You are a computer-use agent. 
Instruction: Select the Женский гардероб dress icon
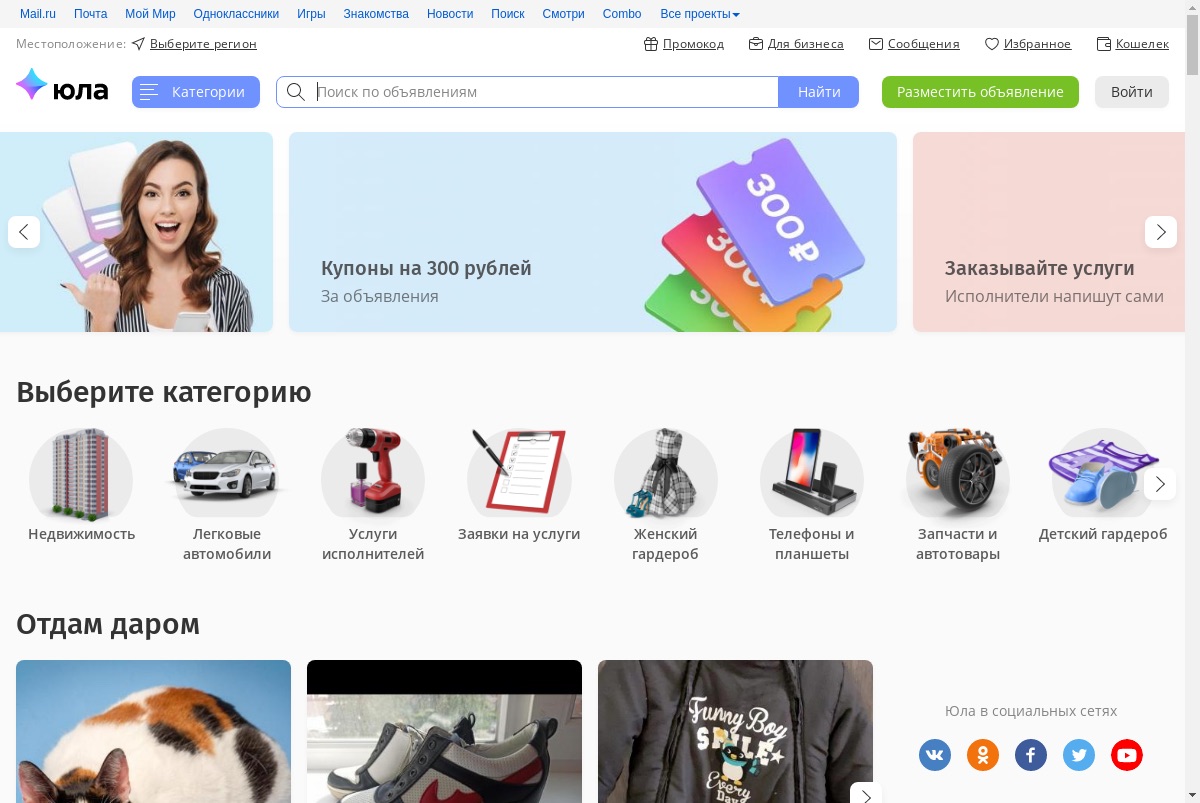pyautogui.click(x=665, y=475)
